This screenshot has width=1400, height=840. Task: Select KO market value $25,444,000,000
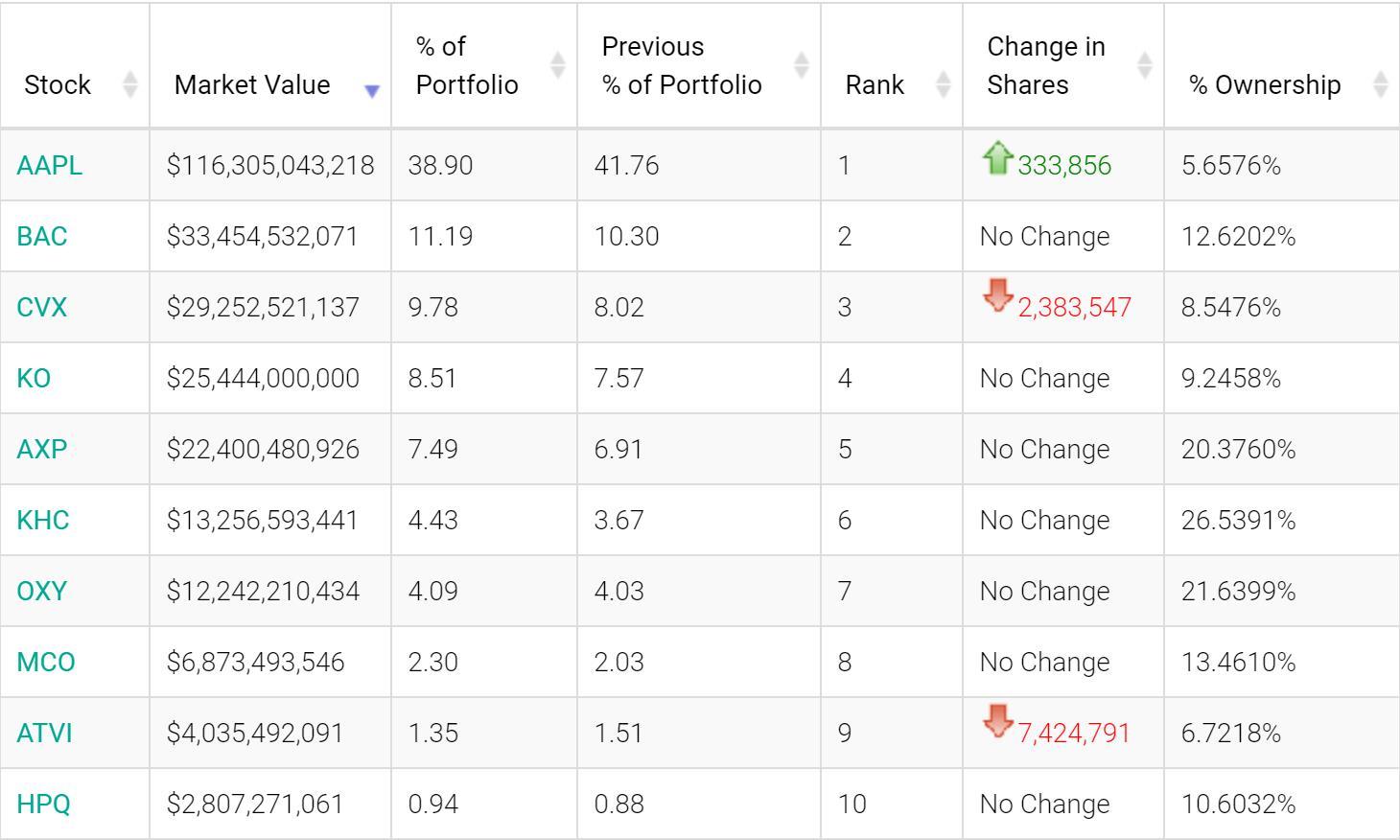[263, 378]
